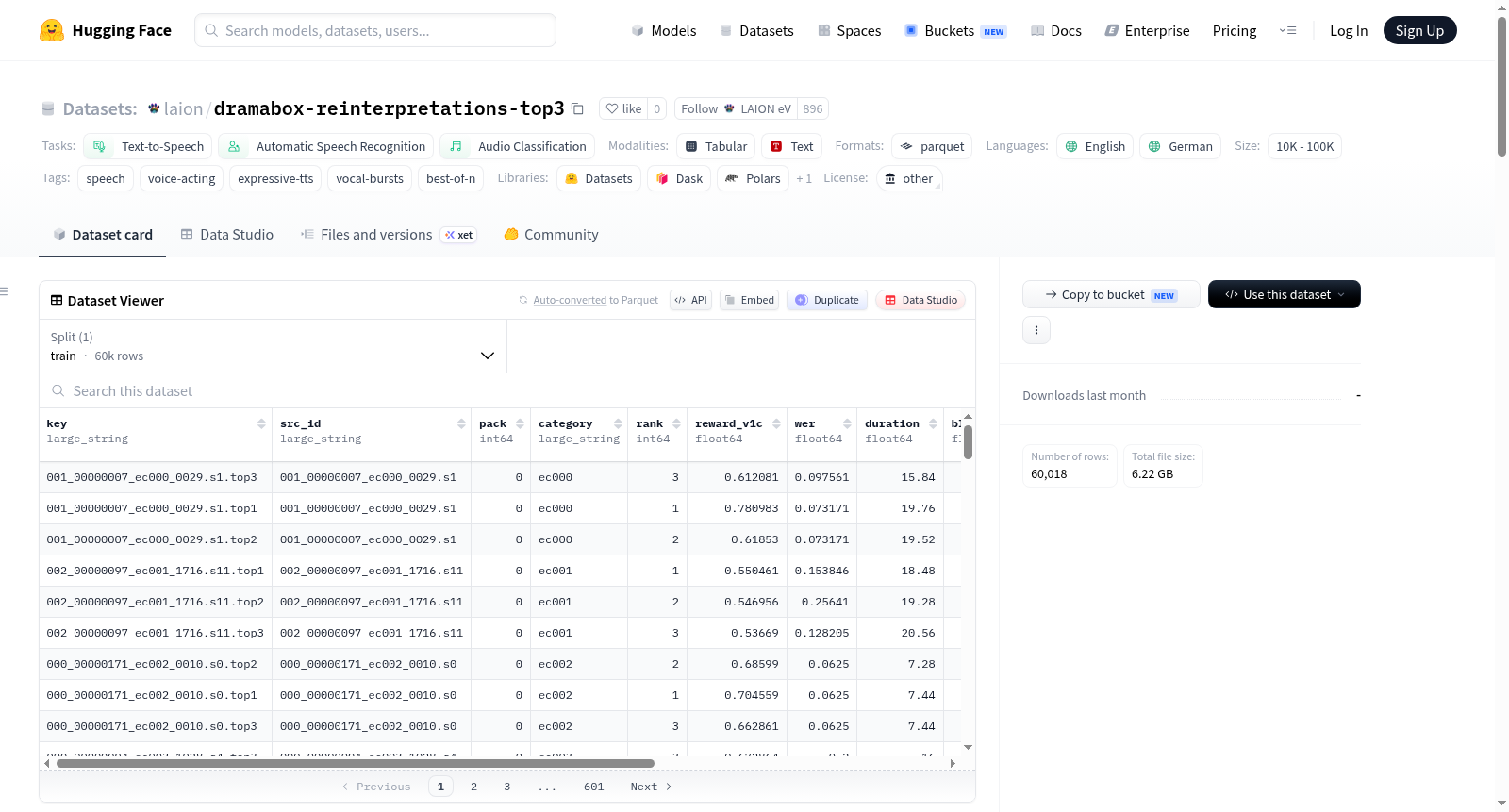Click the heart like button
Image resolution: width=1509 pixels, height=812 pixels.
[623, 108]
